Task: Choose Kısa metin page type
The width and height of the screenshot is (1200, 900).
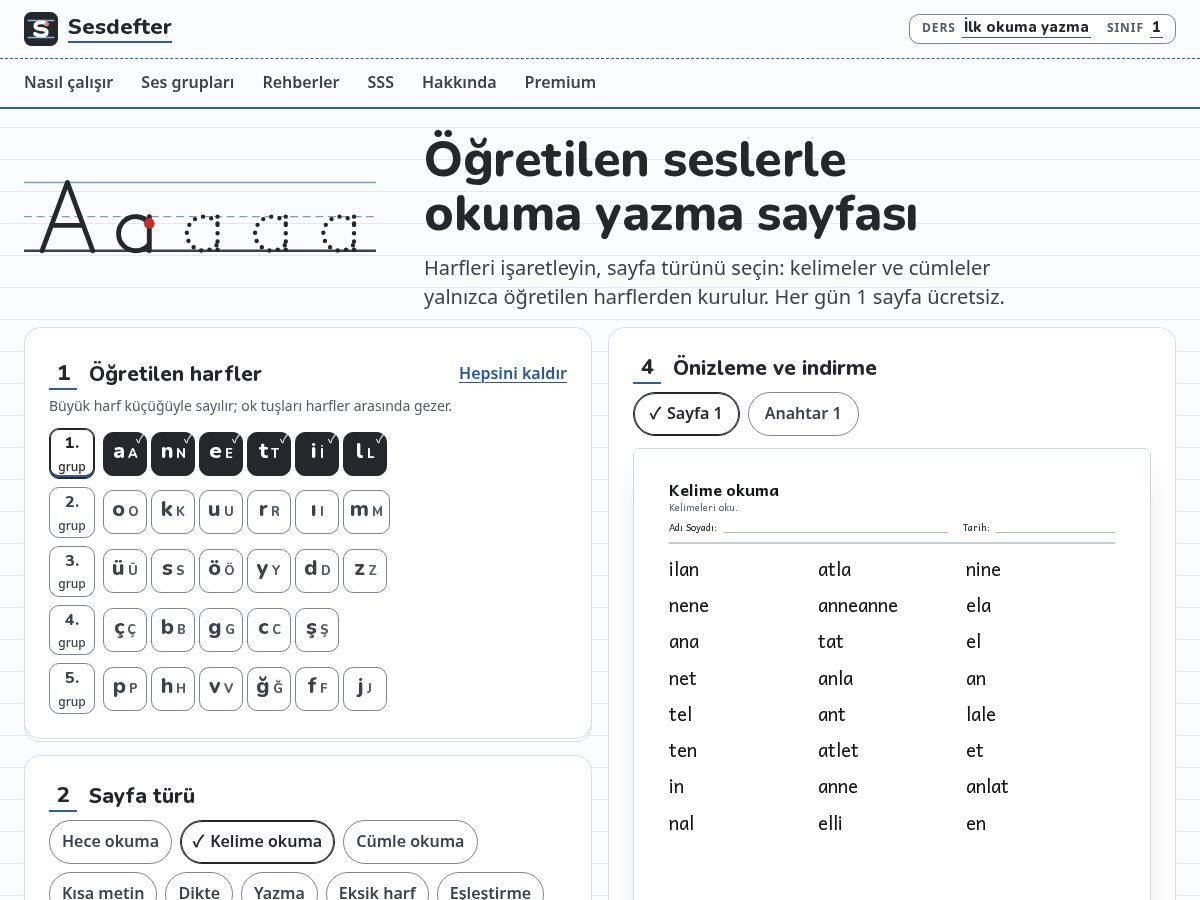Action: 103,888
